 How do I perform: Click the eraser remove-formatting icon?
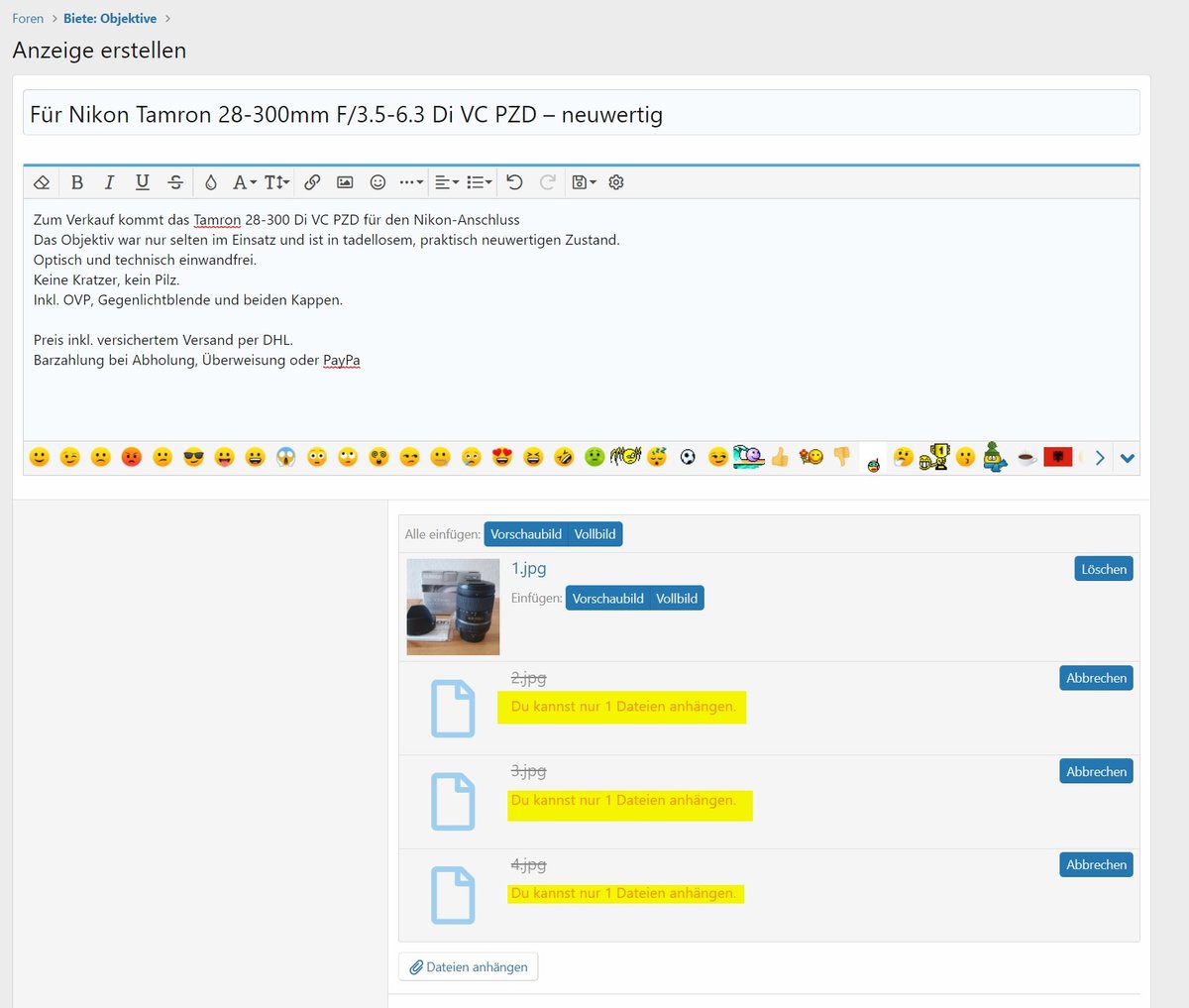coord(42,182)
